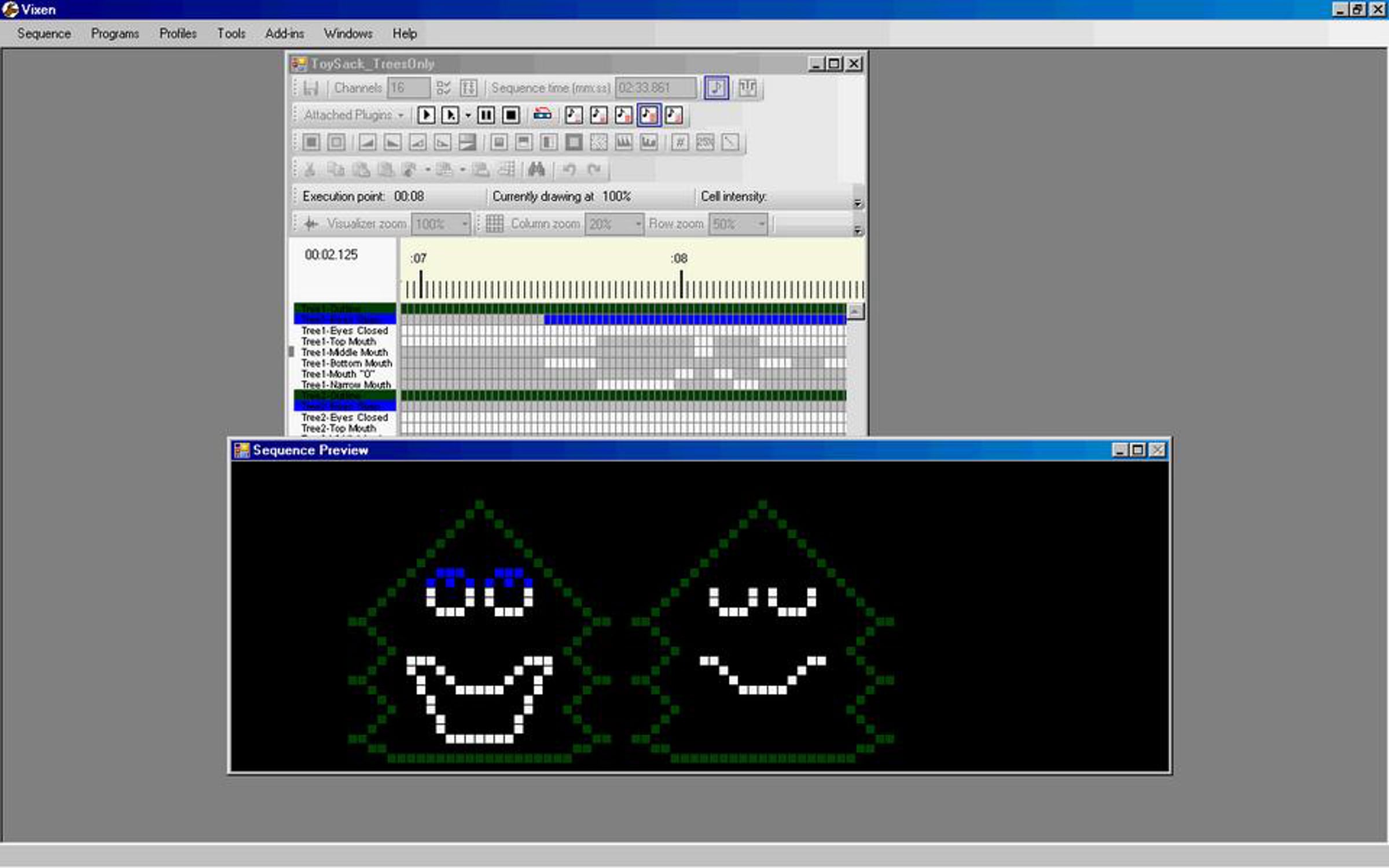This screenshot has width=1389, height=868.
Task: Select the Tree1-Eyes Closed channel row
Action: click(344, 330)
